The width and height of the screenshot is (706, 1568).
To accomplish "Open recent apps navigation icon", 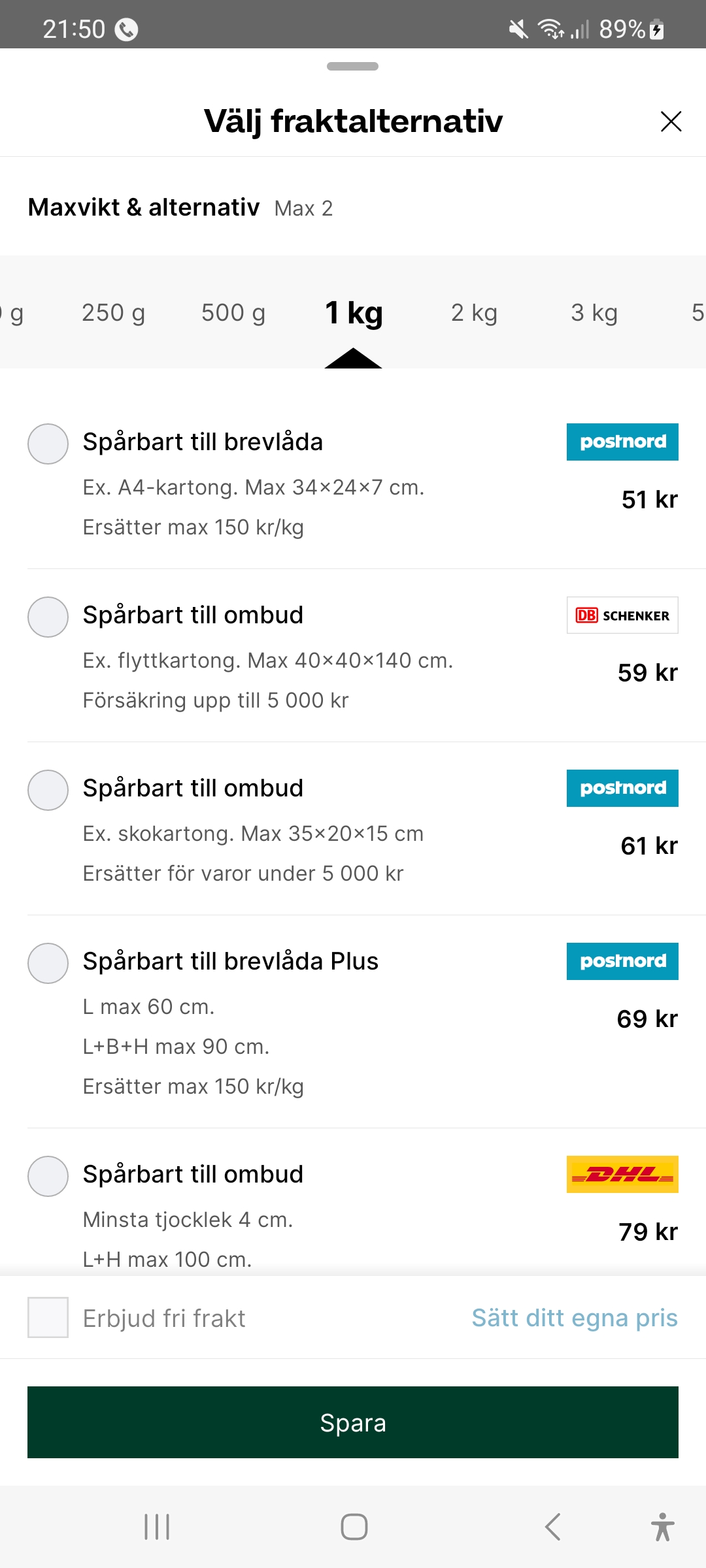I will pos(157,1527).
